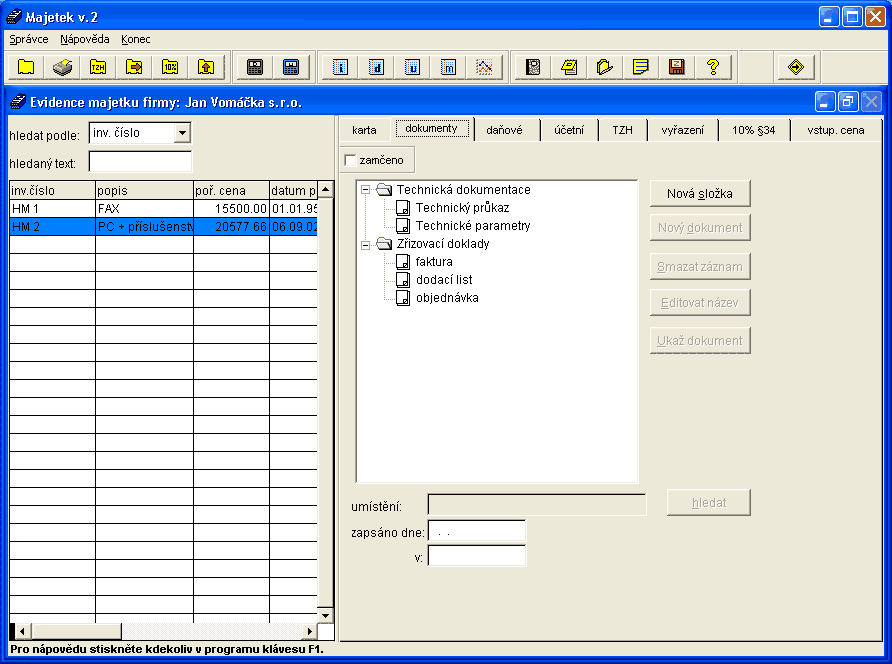Collapse the Zřizovací doklady tree node
892x664 pixels.
point(366,245)
